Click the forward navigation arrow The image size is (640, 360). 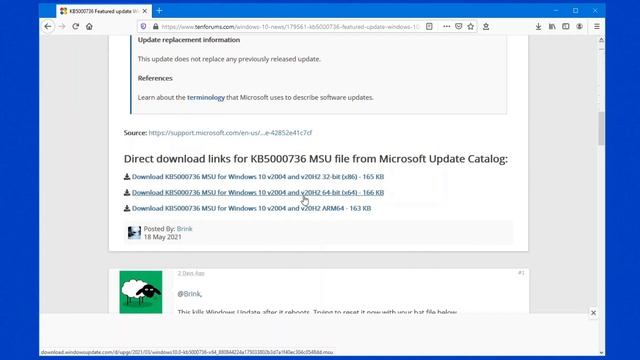(62, 27)
